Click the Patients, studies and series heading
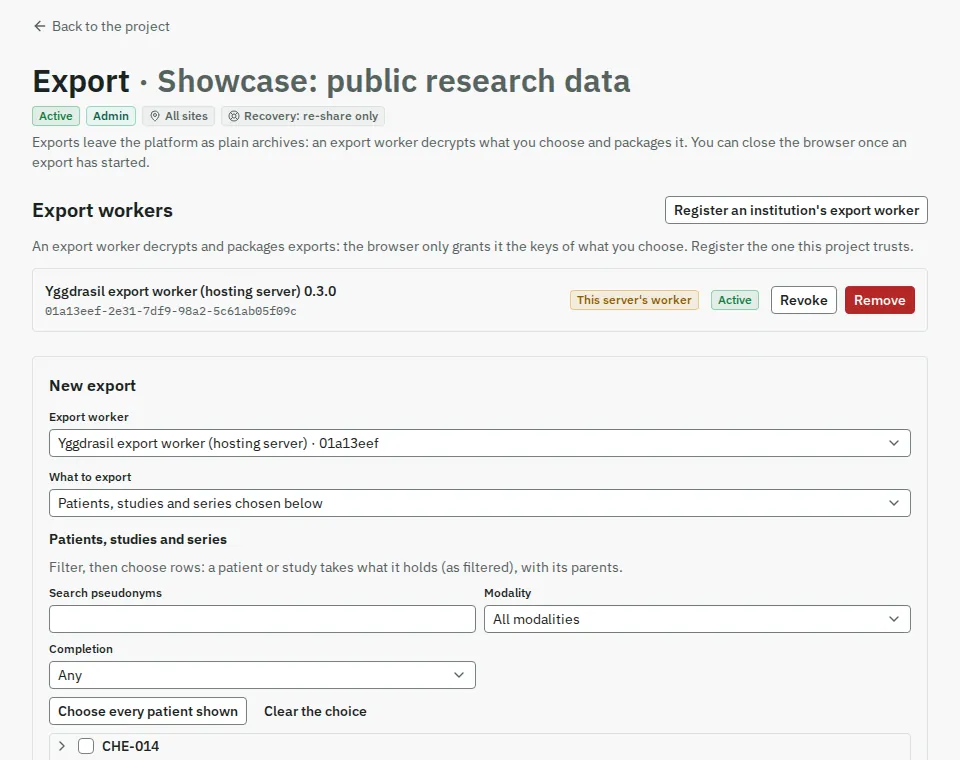 [x=138, y=539]
